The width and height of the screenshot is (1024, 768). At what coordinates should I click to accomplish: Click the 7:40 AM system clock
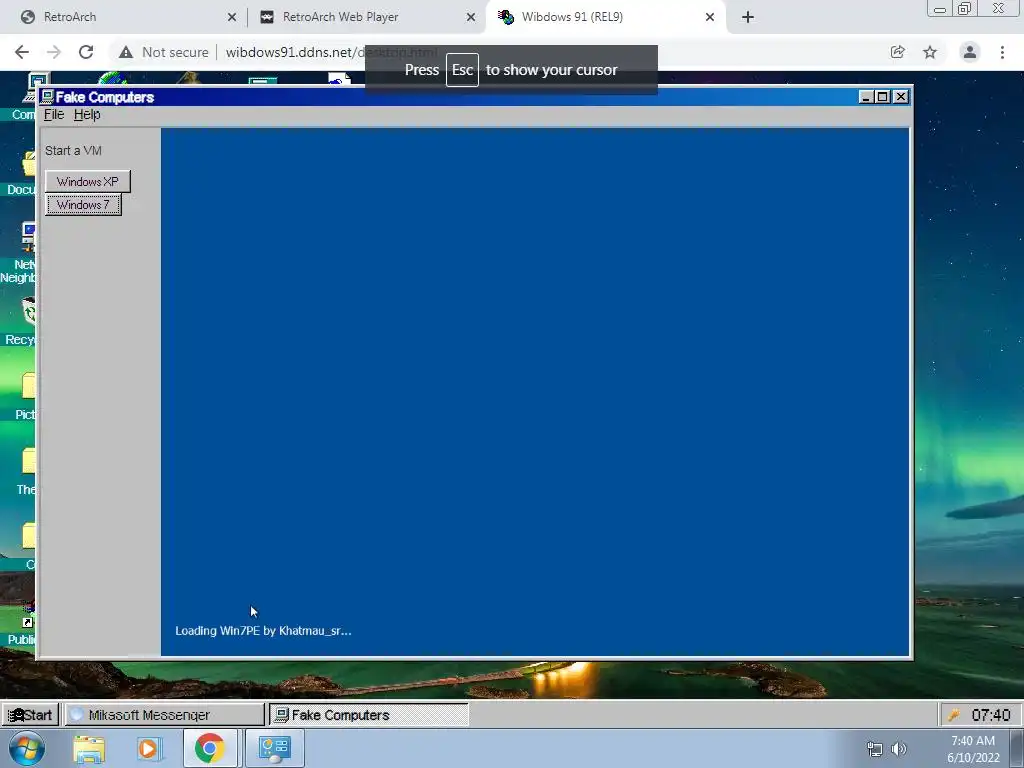click(973, 749)
